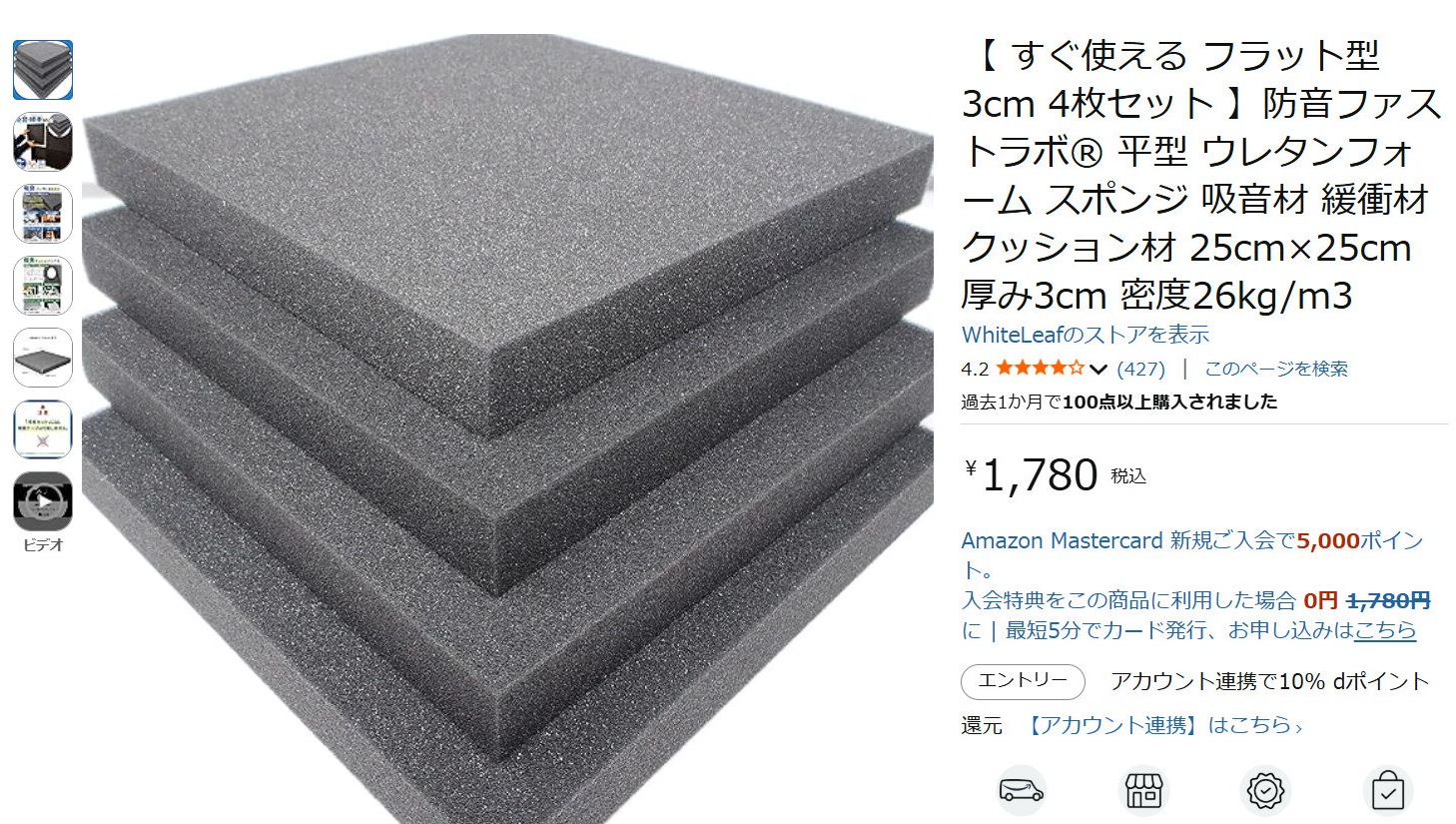Screen dimensions: 1456x824
Task: Open the 427 reviews link
Action: click(x=1140, y=369)
